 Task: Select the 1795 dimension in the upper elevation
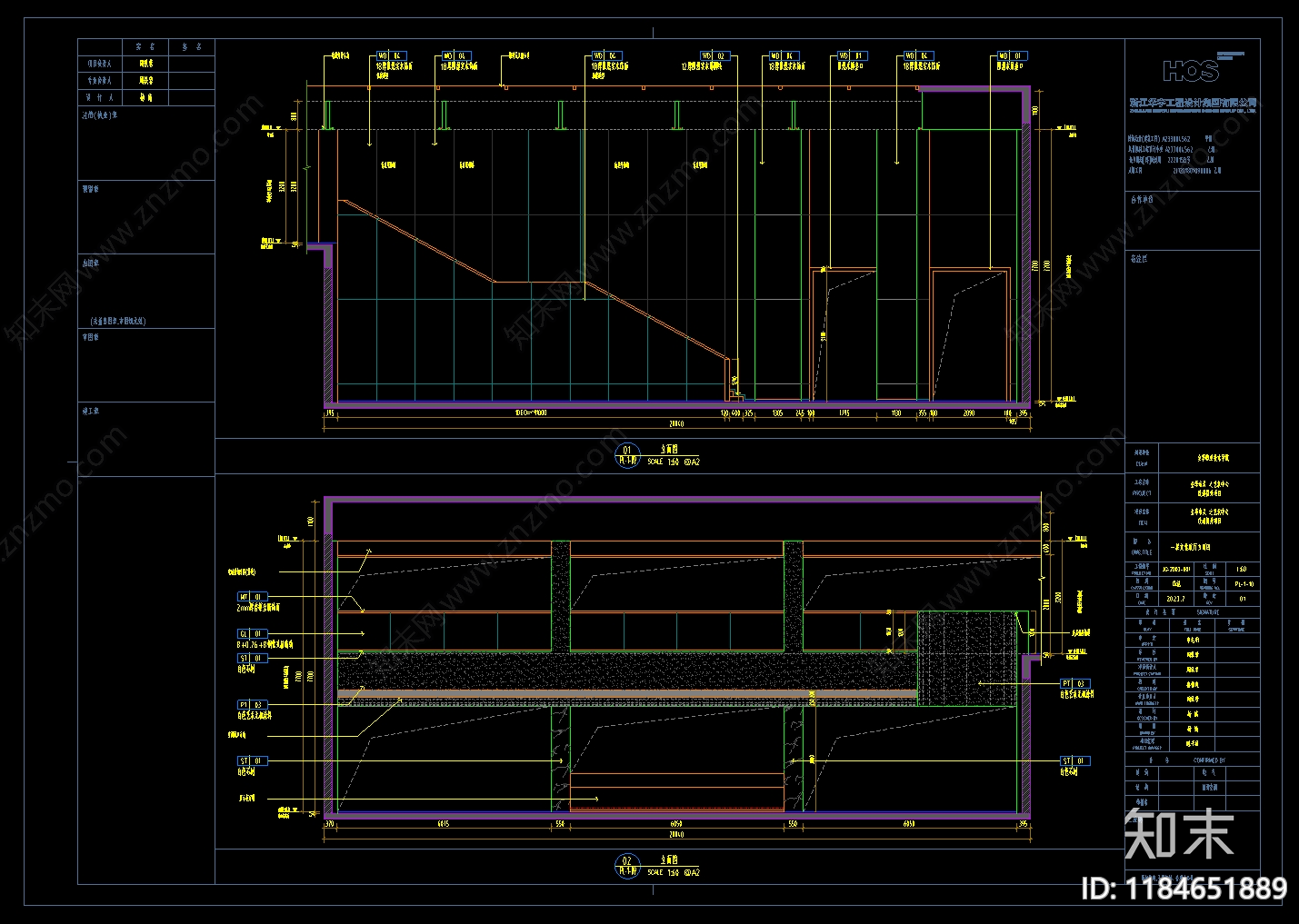click(844, 413)
